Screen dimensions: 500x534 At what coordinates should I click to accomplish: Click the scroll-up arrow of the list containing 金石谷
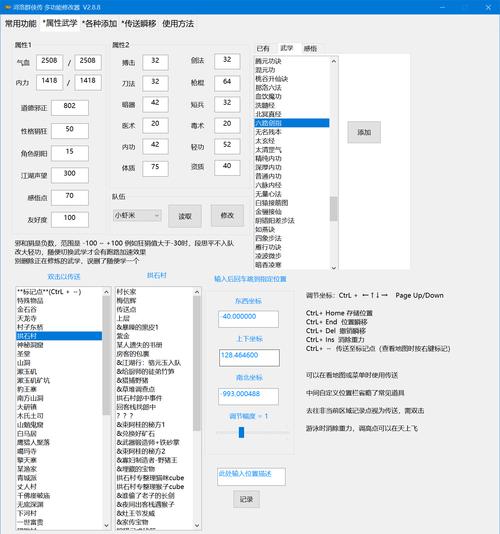pos(106,292)
